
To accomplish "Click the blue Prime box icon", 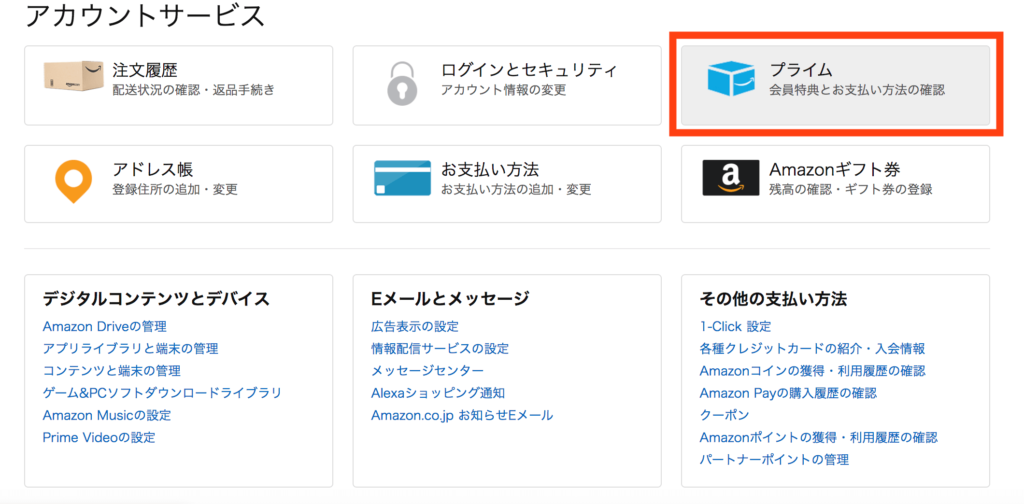I will pyautogui.click(x=731, y=78).
